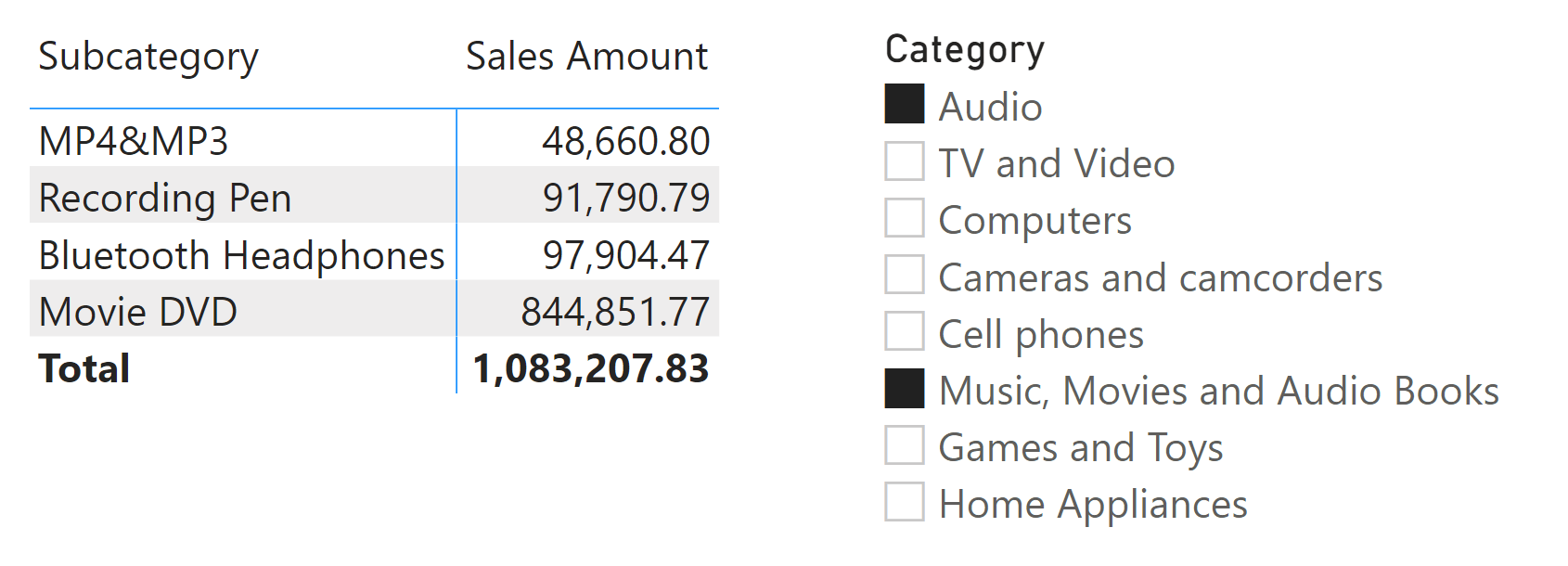Screen dimensions: 1568x566
Task: Tick the Cameras and camcorders checkbox
Action: pos(905,275)
